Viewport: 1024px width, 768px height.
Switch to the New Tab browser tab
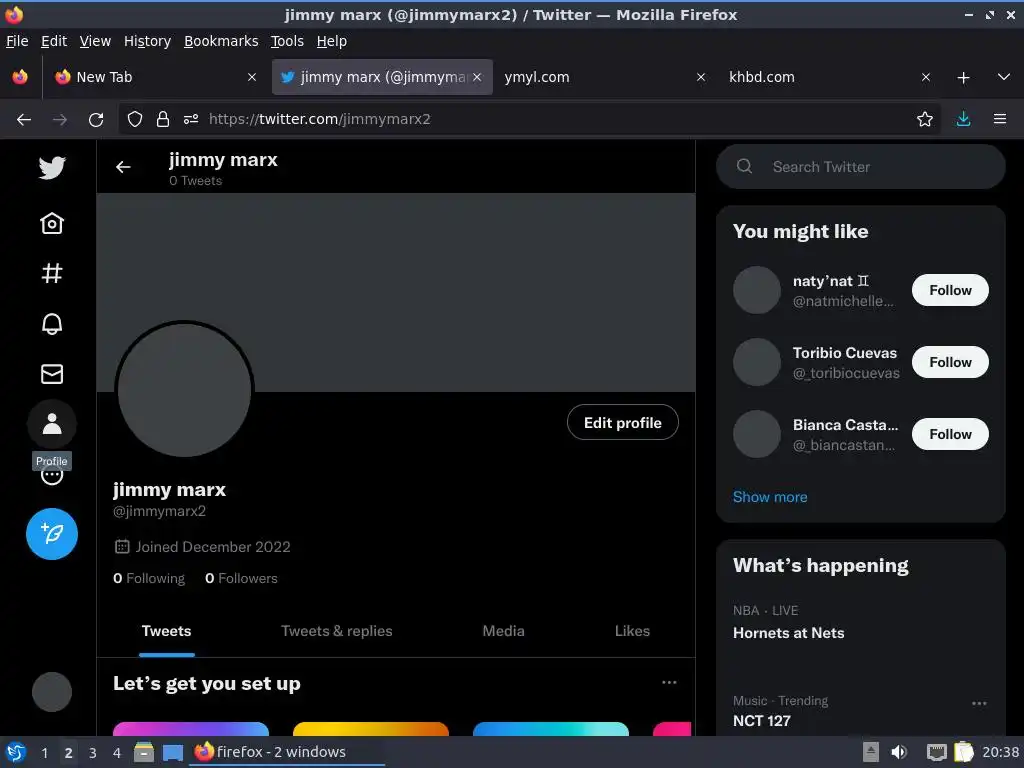tap(156, 77)
